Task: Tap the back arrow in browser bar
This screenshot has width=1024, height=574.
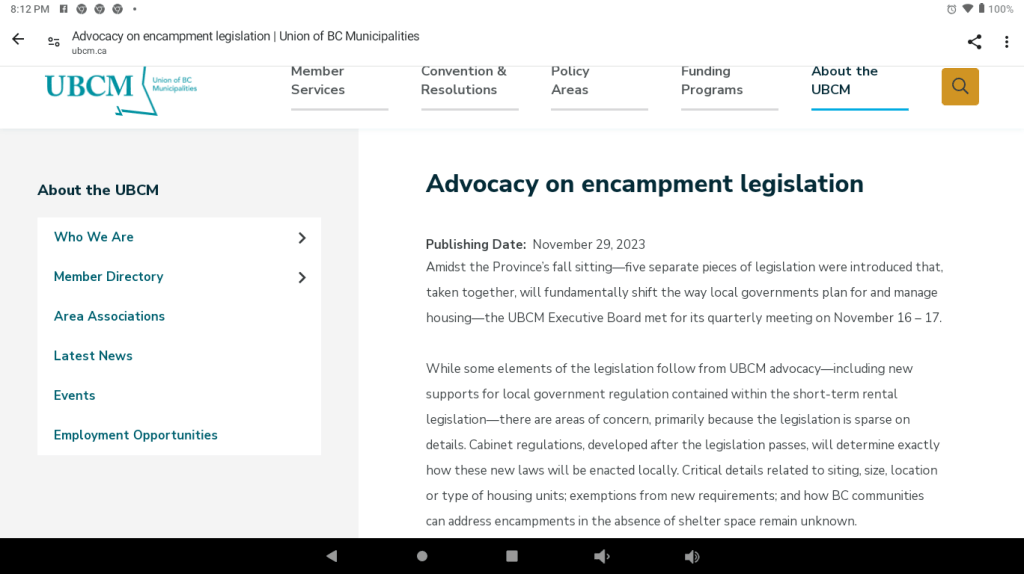Action: [x=18, y=40]
